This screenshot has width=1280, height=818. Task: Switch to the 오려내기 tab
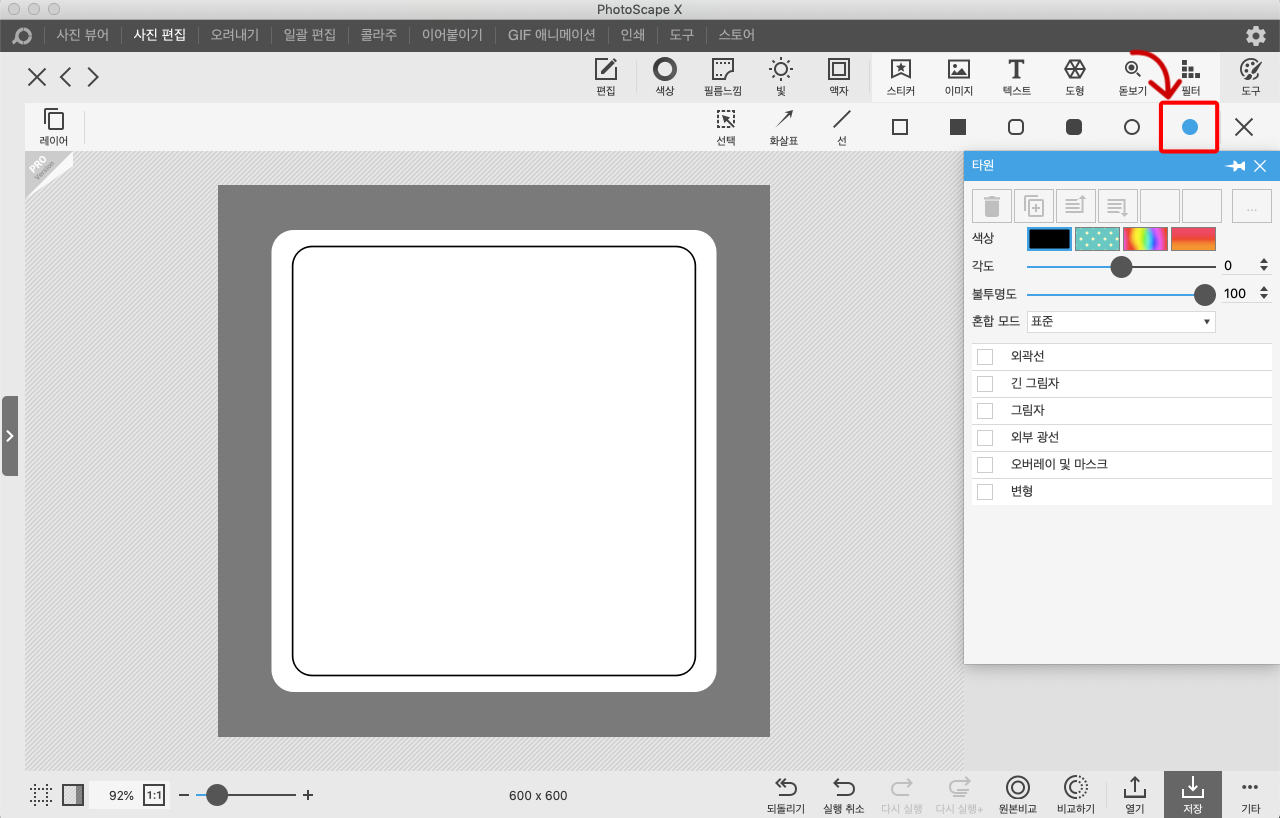(x=234, y=35)
